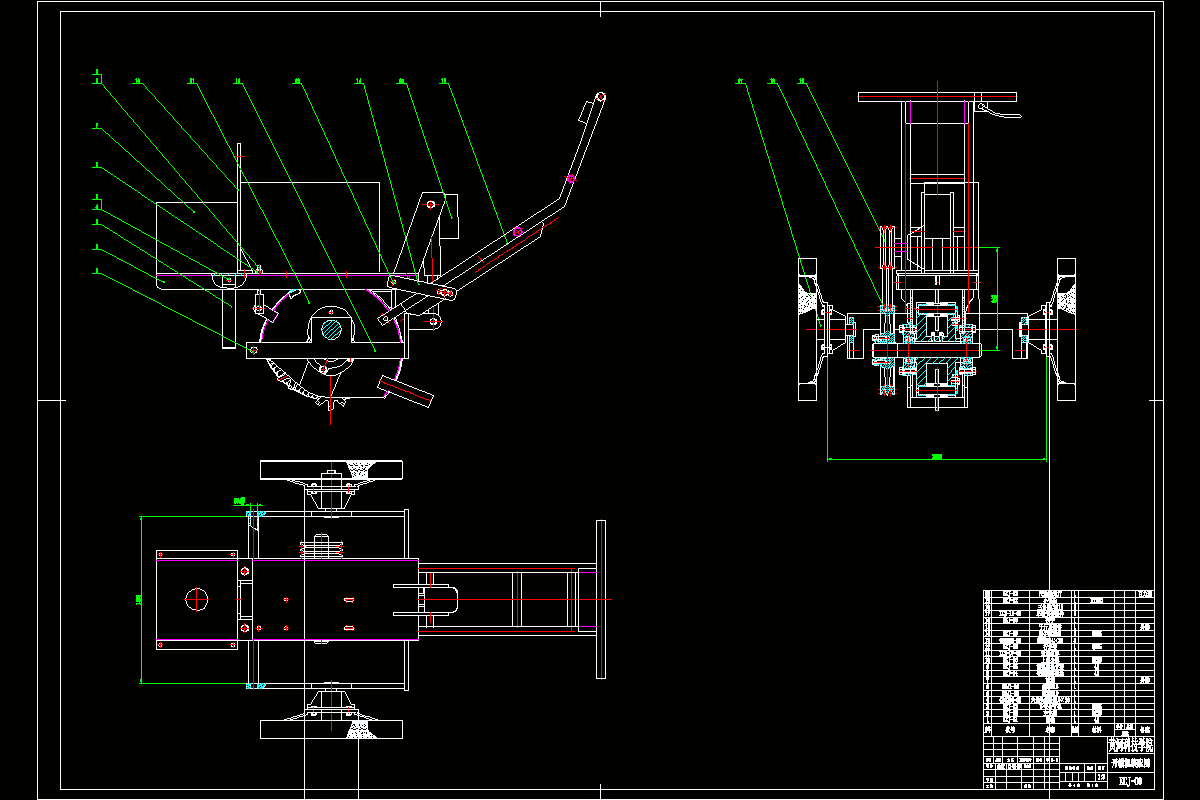Select the red pivot circle on the upper bracket
1200x800 pixels.
tap(431, 204)
